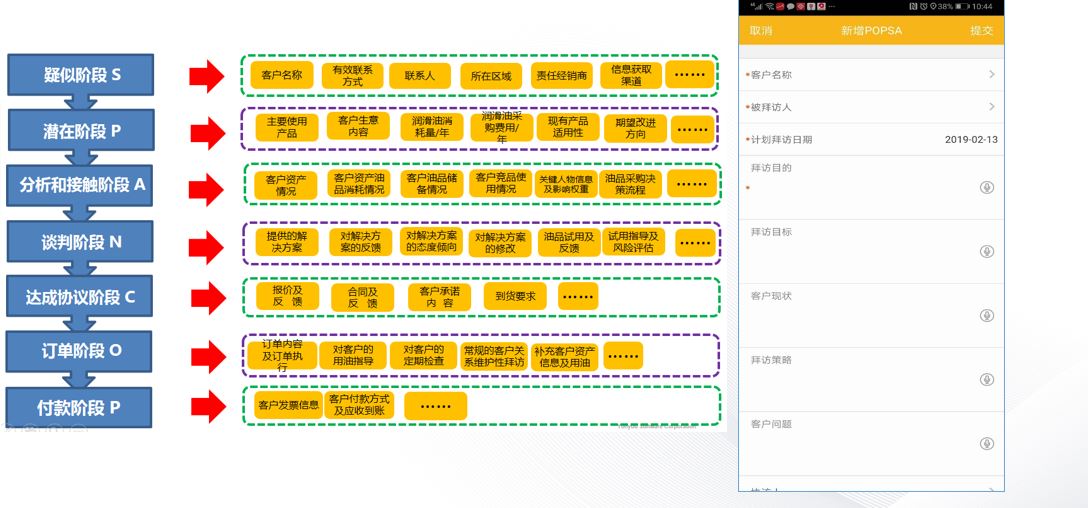This screenshot has height=508, width=1088.
Task: Select the 对客户的用油指导 yellow box
Action: click(352, 355)
